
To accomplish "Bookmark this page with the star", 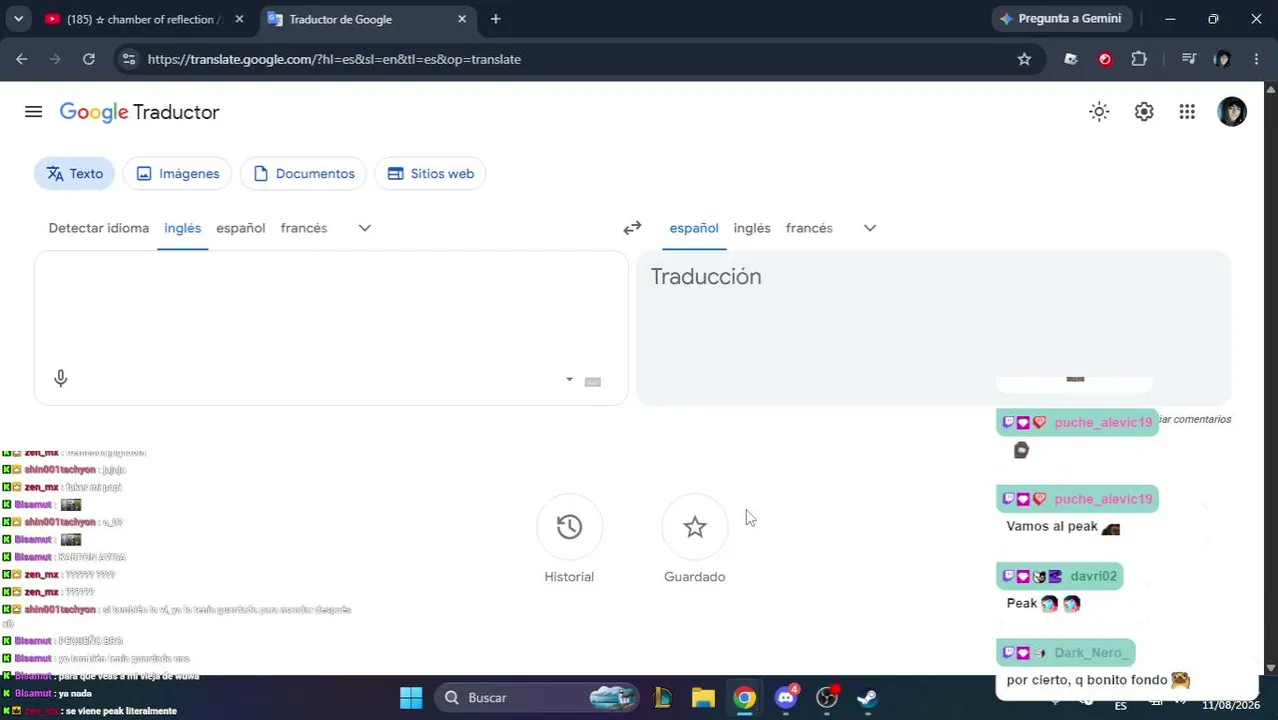I will [1024, 59].
